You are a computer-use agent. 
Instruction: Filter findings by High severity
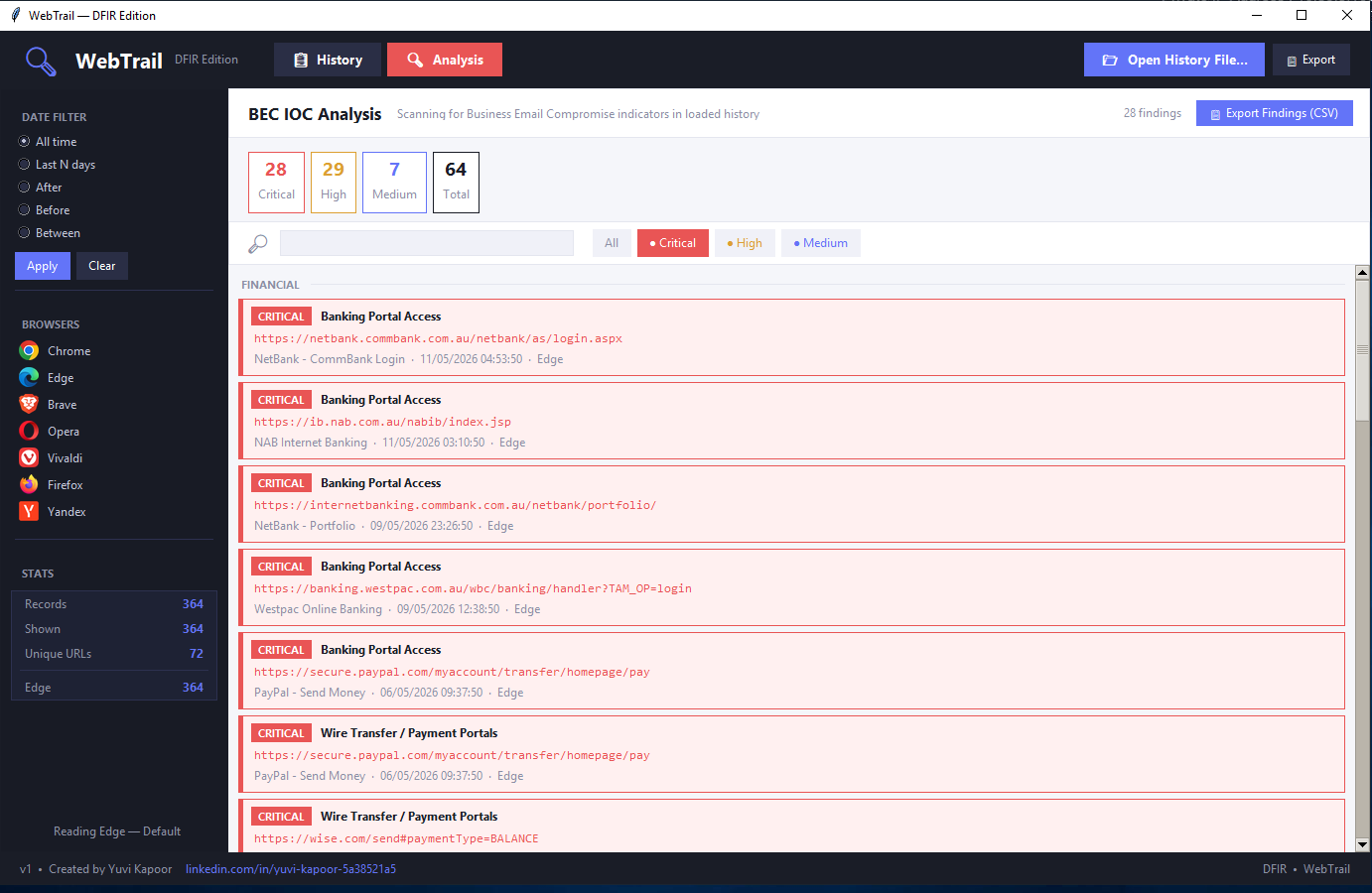[745, 243]
